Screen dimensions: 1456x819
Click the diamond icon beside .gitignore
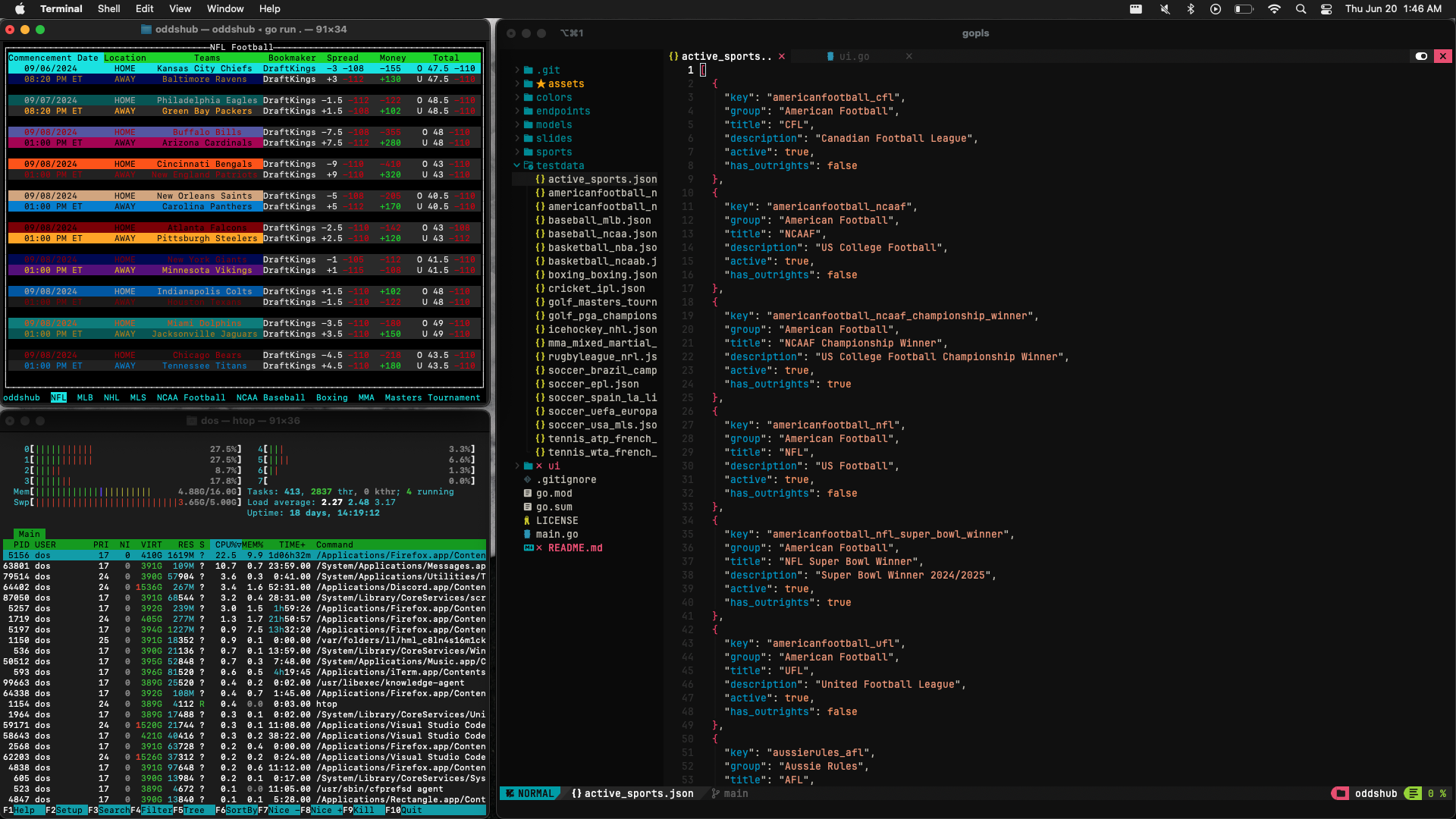(x=529, y=479)
